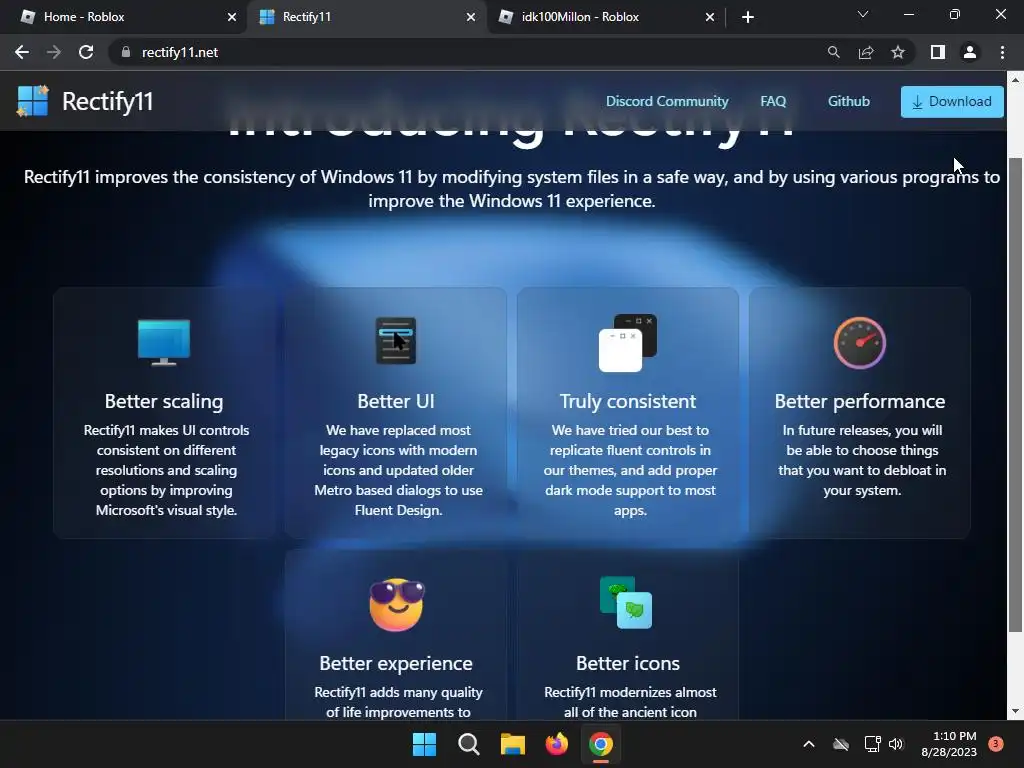
Task: Click the blue Download button
Action: pos(952,102)
